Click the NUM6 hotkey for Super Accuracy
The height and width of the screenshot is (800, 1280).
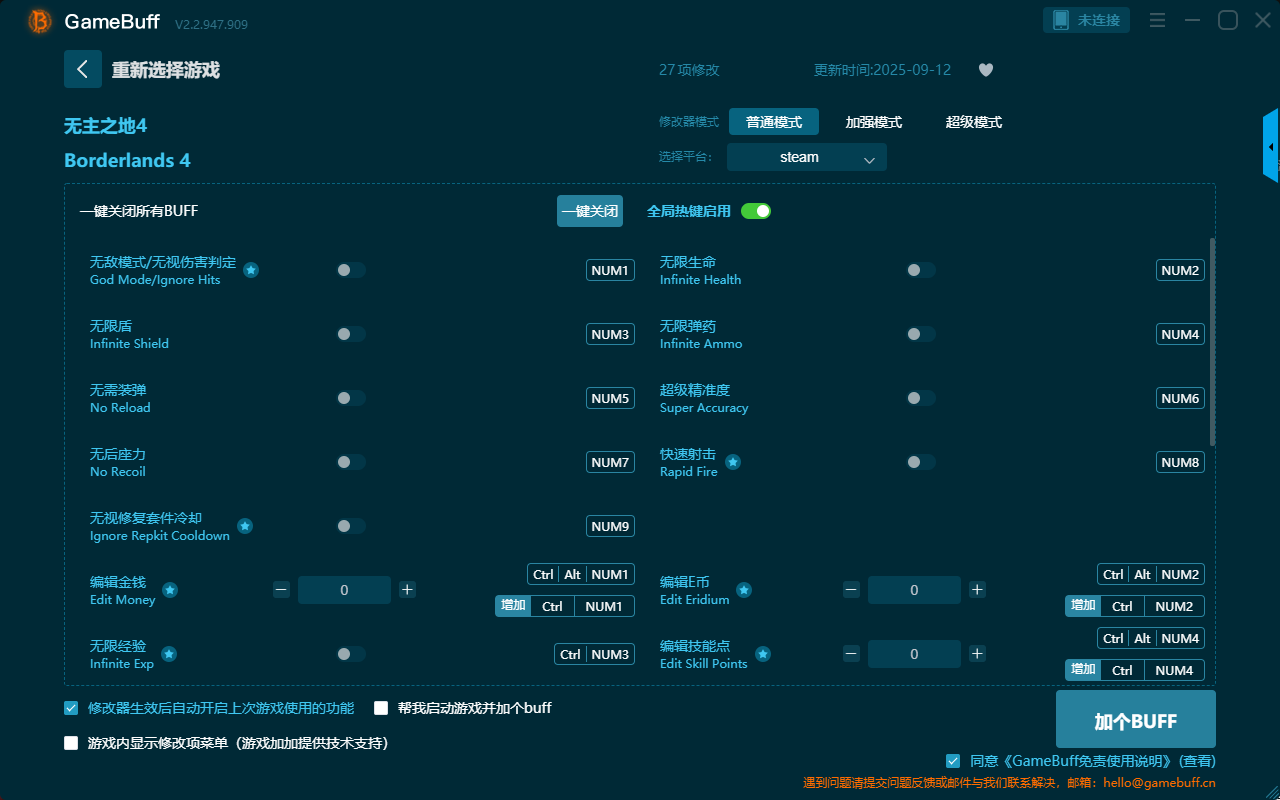[1180, 398]
